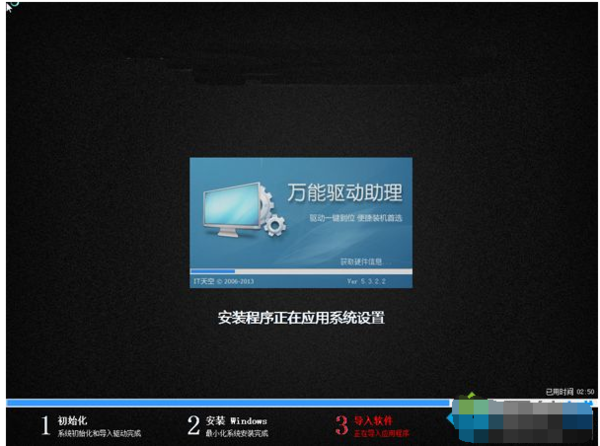Click the 已用时间 02:50 elapsed timer
This screenshot has height=446, width=600.
click(x=570, y=392)
